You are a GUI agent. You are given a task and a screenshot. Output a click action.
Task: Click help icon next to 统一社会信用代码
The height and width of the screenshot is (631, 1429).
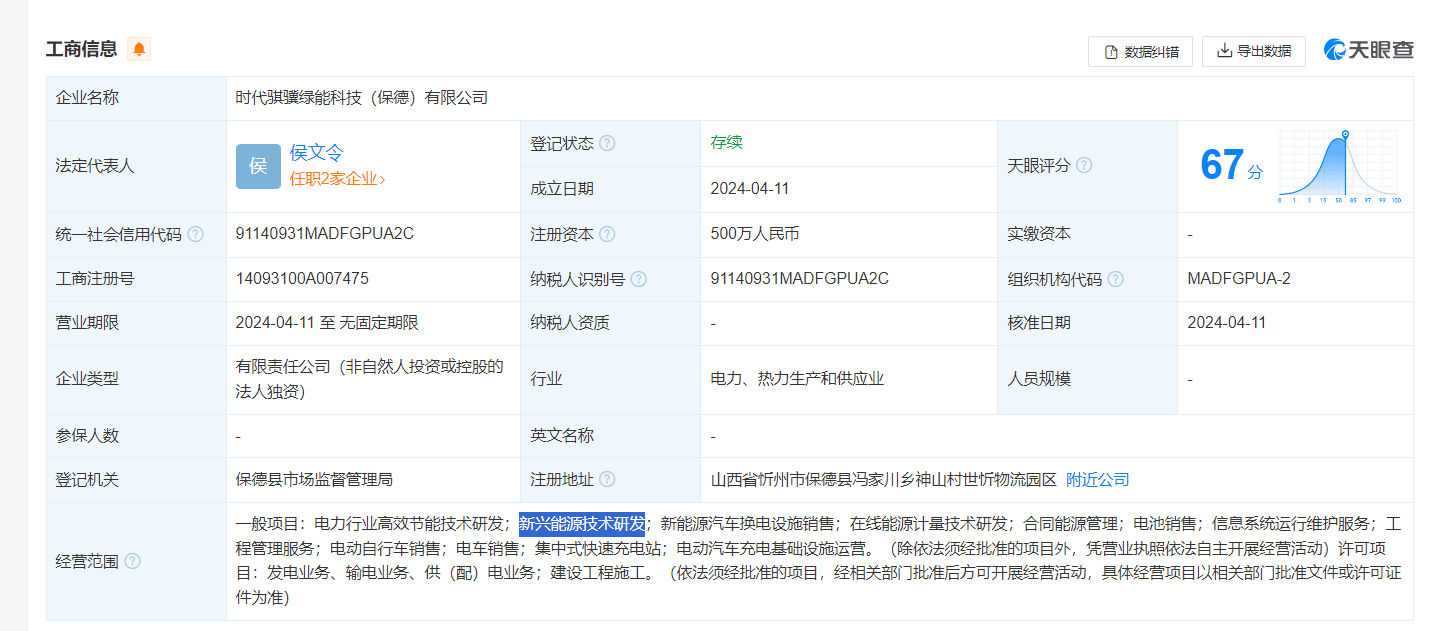pyautogui.click(x=195, y=234)
